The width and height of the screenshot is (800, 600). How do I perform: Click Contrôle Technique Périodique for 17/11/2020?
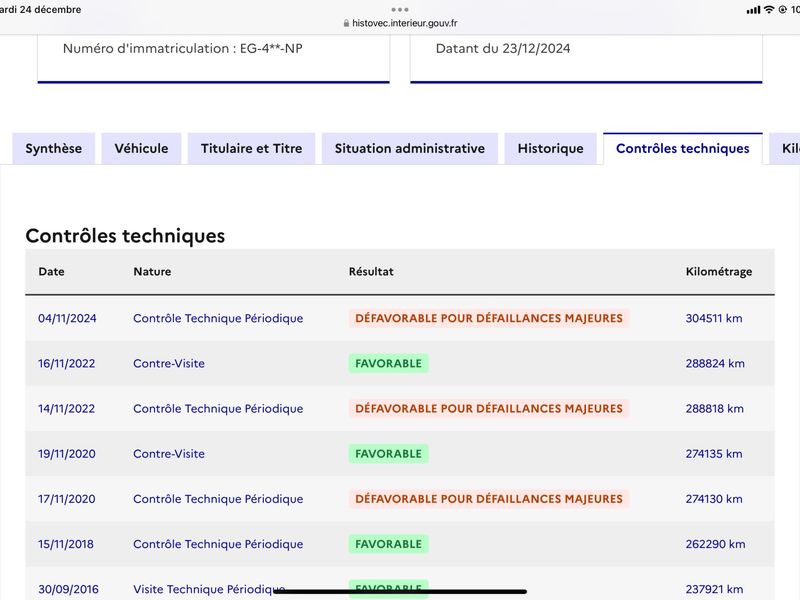pos(218,499)
